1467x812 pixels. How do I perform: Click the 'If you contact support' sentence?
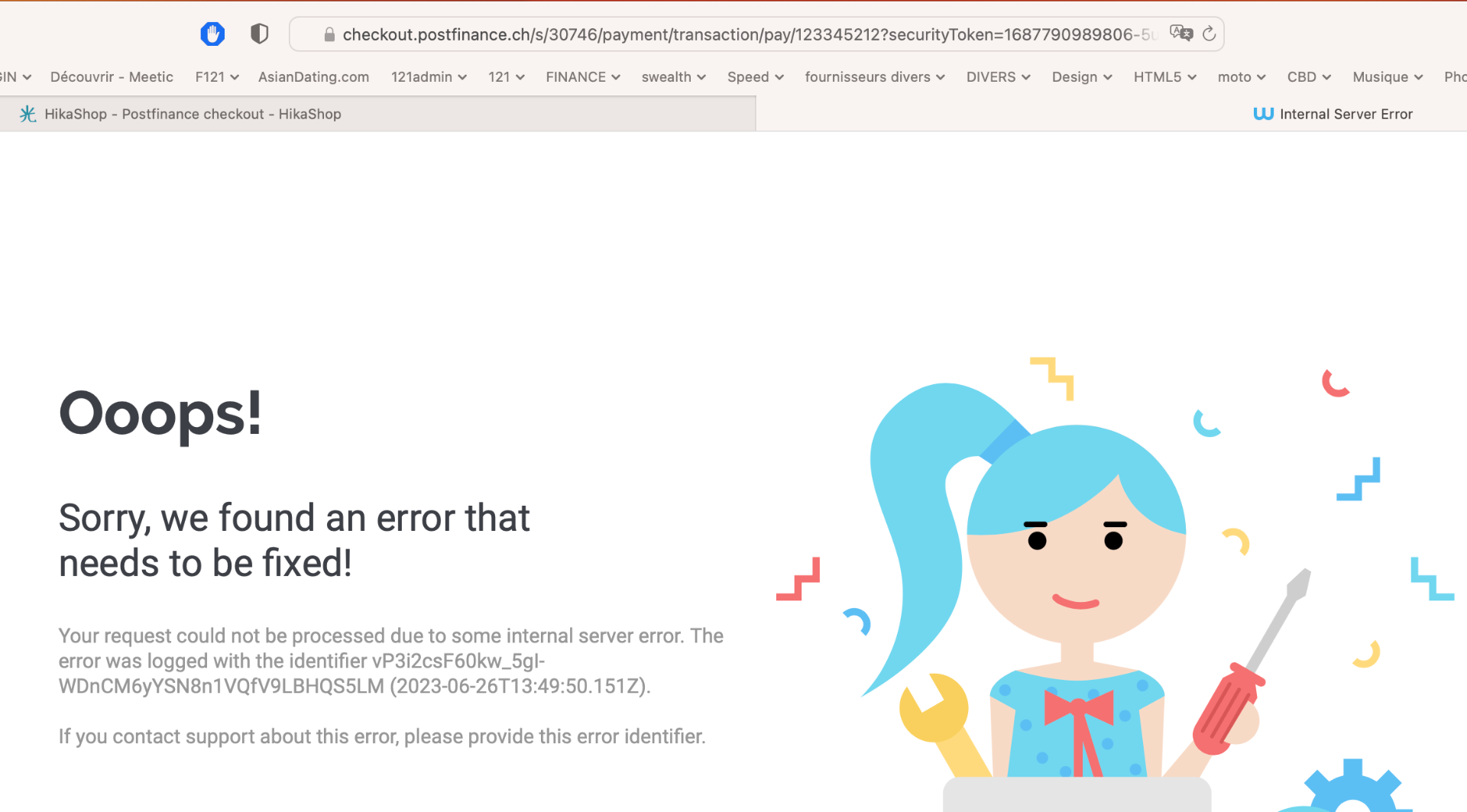tap(382, 736)
